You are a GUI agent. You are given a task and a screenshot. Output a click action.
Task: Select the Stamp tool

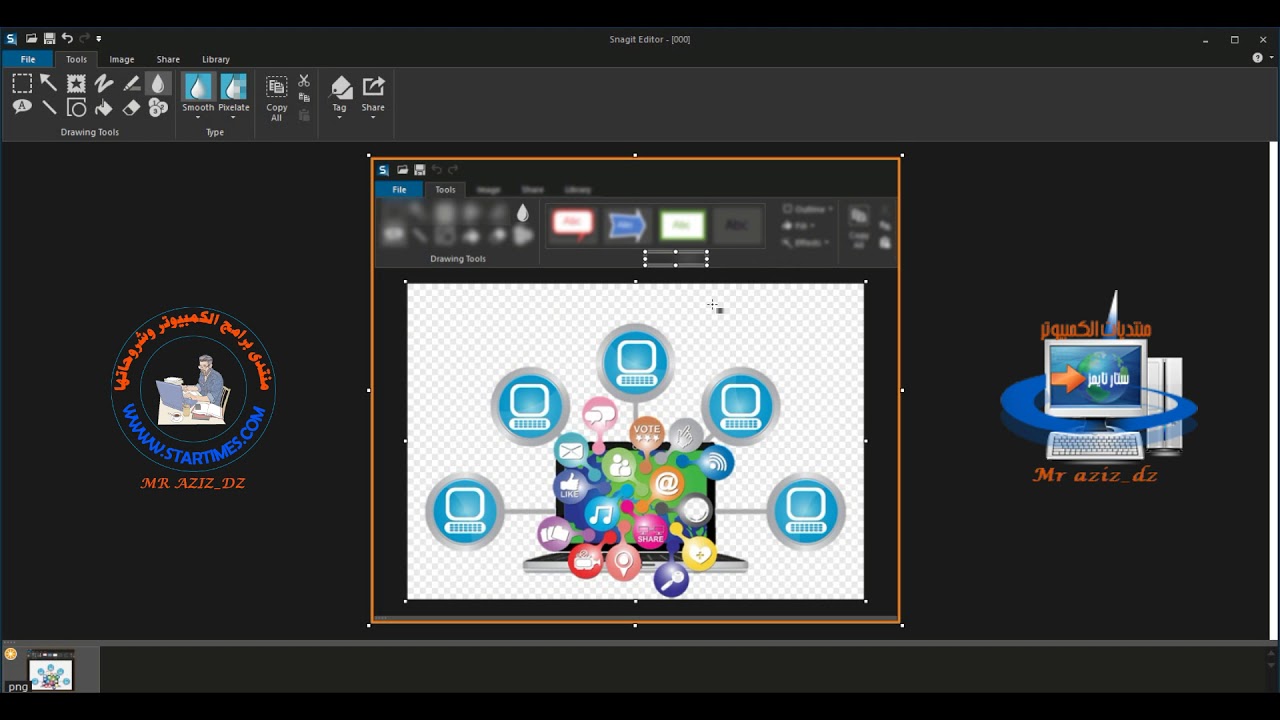(x=76, y=84)
